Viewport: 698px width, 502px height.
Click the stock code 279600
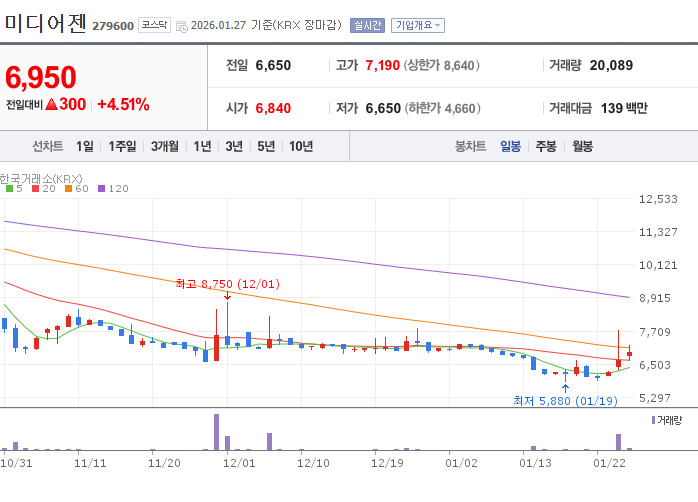click(x=113, y=26)
